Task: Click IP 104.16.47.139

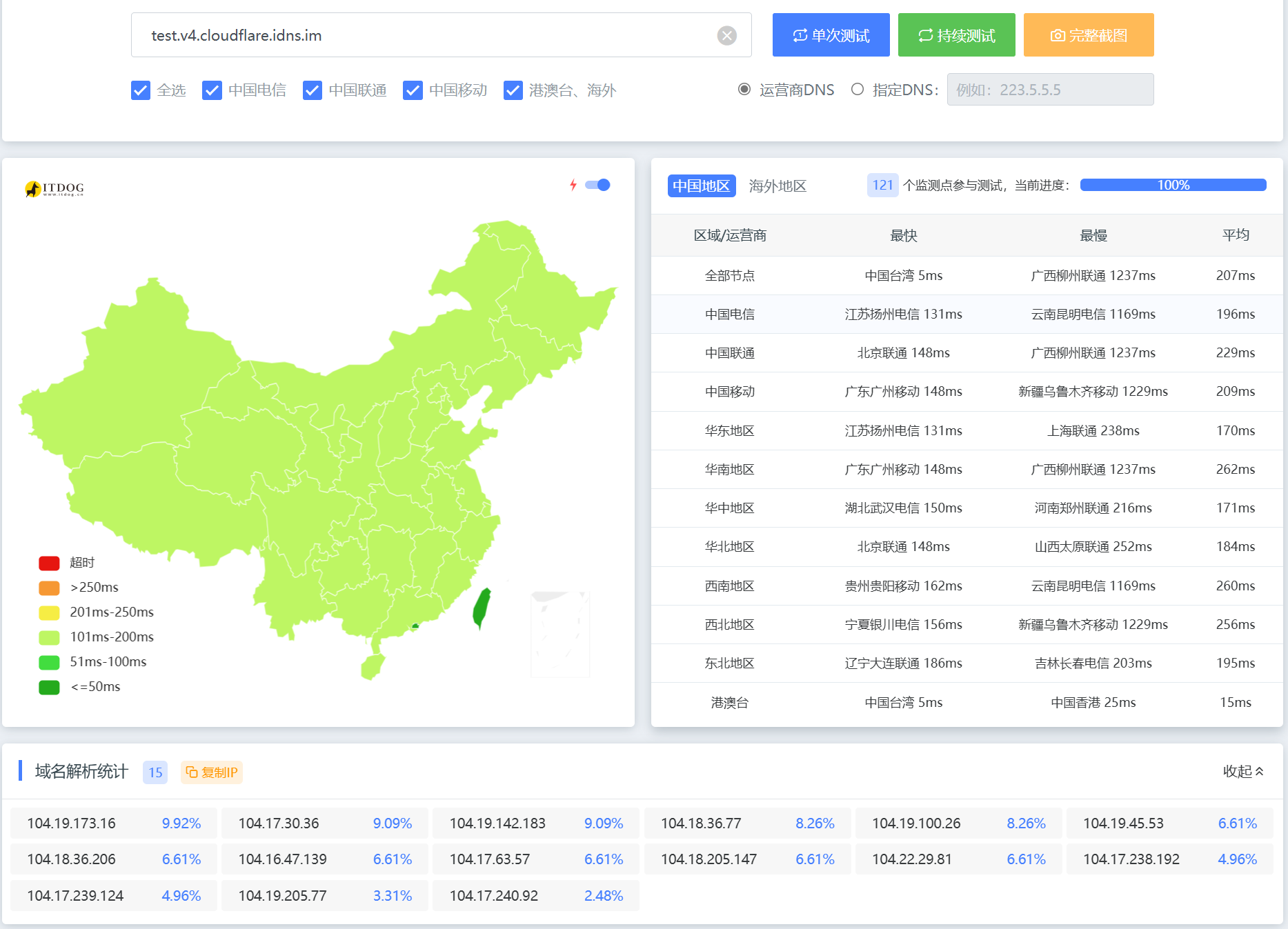Action: [x=282, y=859]
